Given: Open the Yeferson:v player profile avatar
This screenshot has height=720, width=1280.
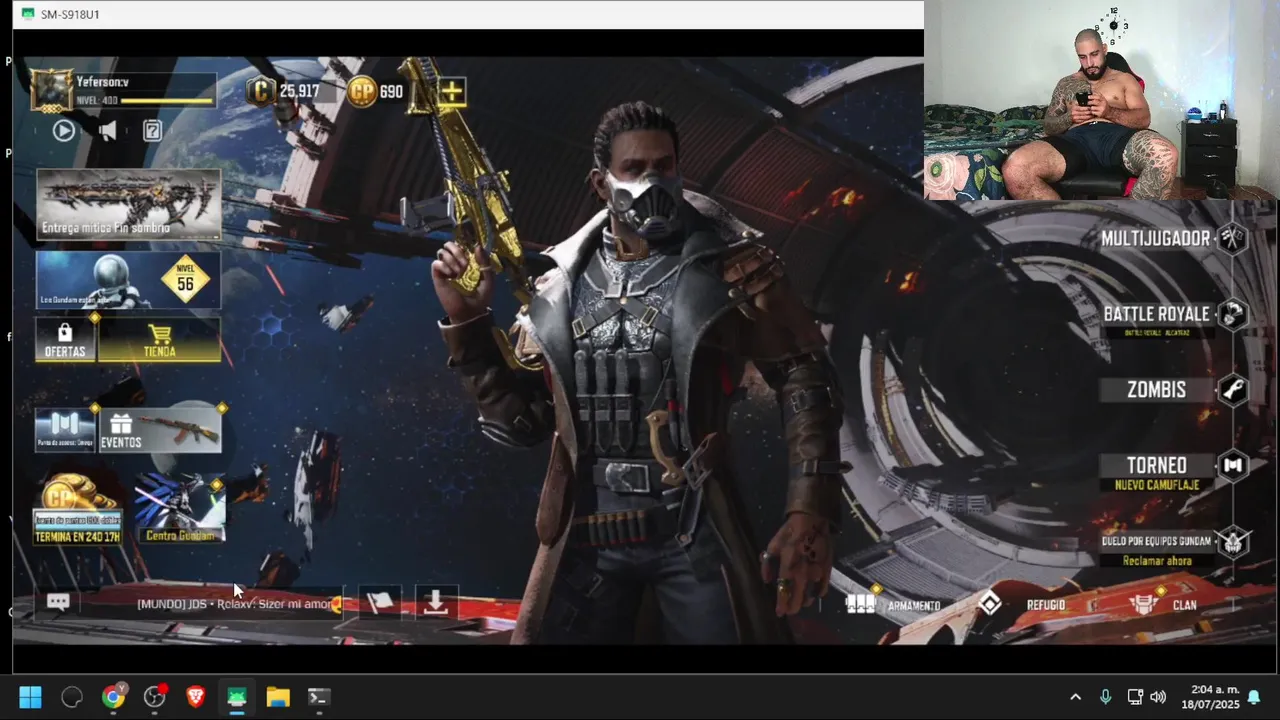Looking at the screenshot, I should (x=51, y=91).
